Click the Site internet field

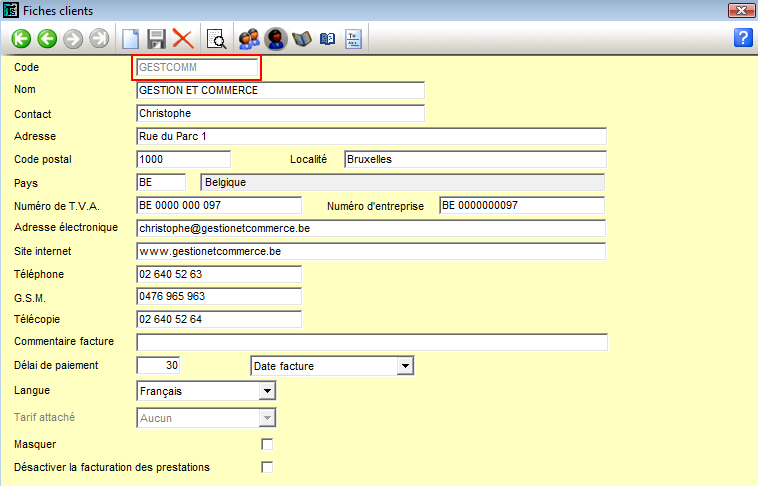[x=371, y=251]
